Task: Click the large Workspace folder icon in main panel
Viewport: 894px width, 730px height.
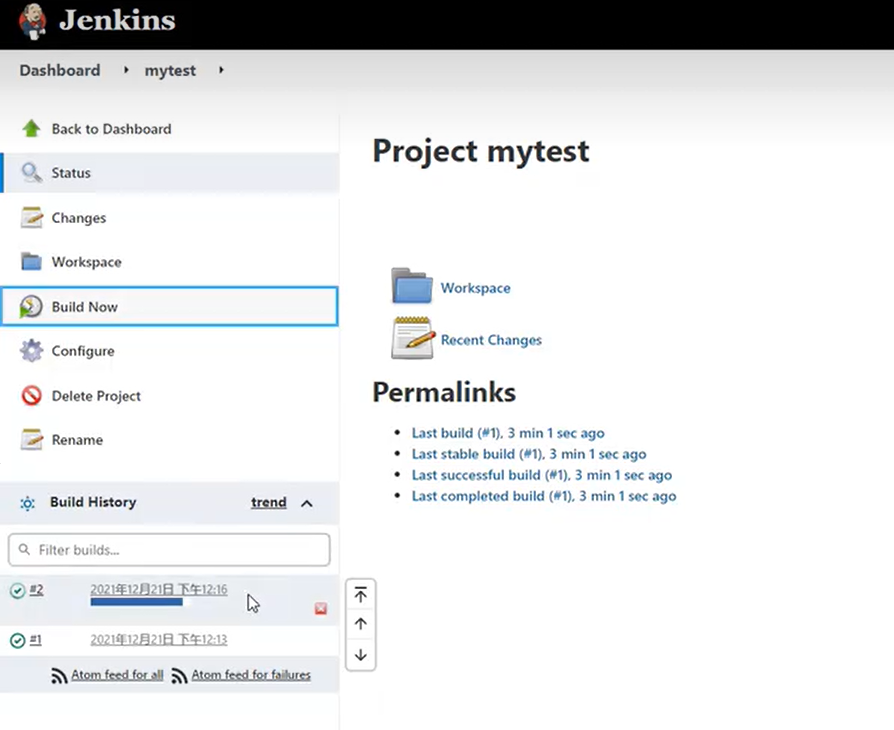Action: (x=412, y=286)
